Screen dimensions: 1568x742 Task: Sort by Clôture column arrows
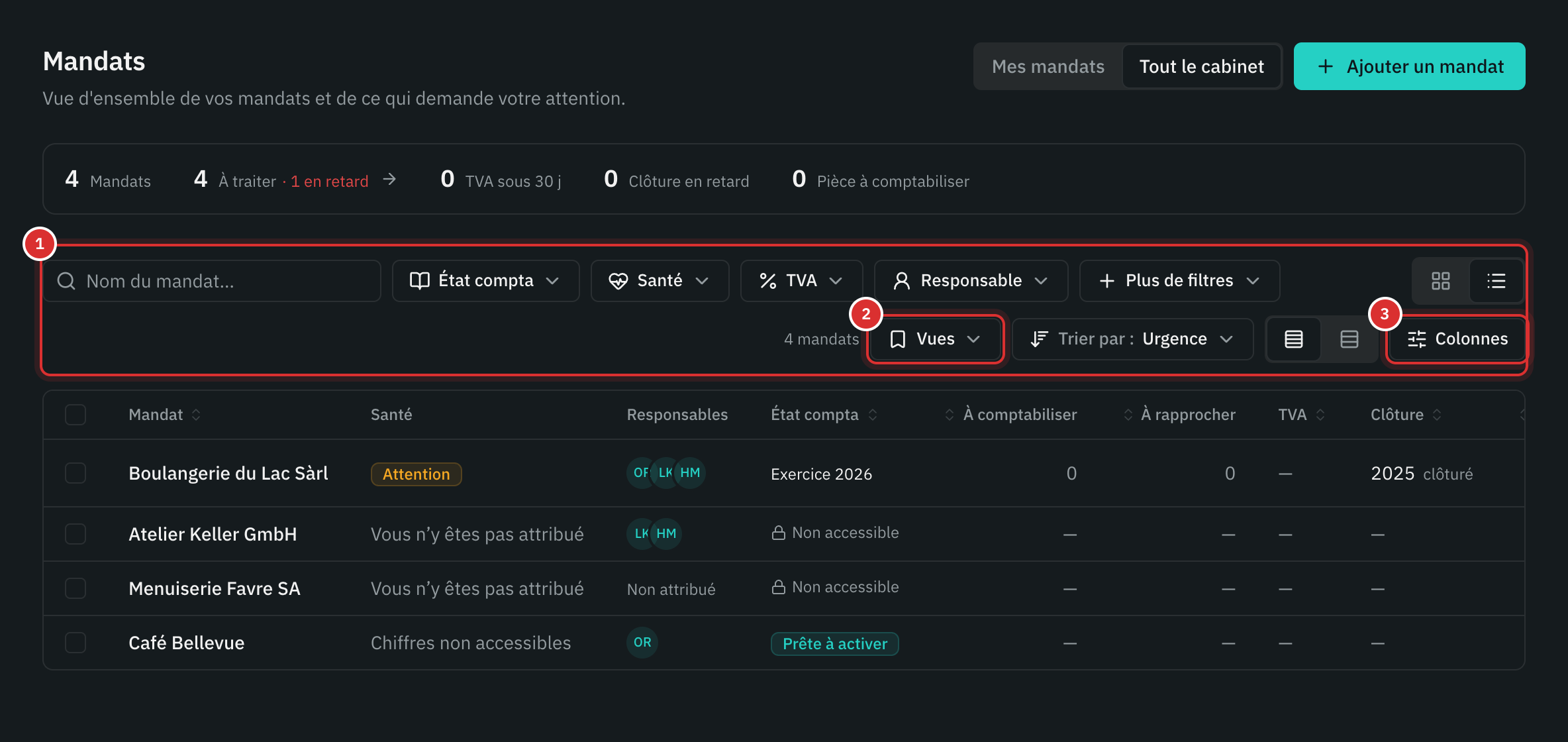click(x=1437, y=415)
